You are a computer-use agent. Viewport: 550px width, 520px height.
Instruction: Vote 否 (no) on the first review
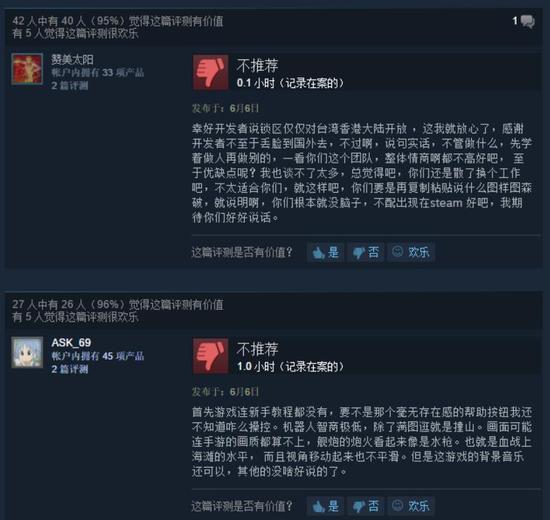pos(366,252)
